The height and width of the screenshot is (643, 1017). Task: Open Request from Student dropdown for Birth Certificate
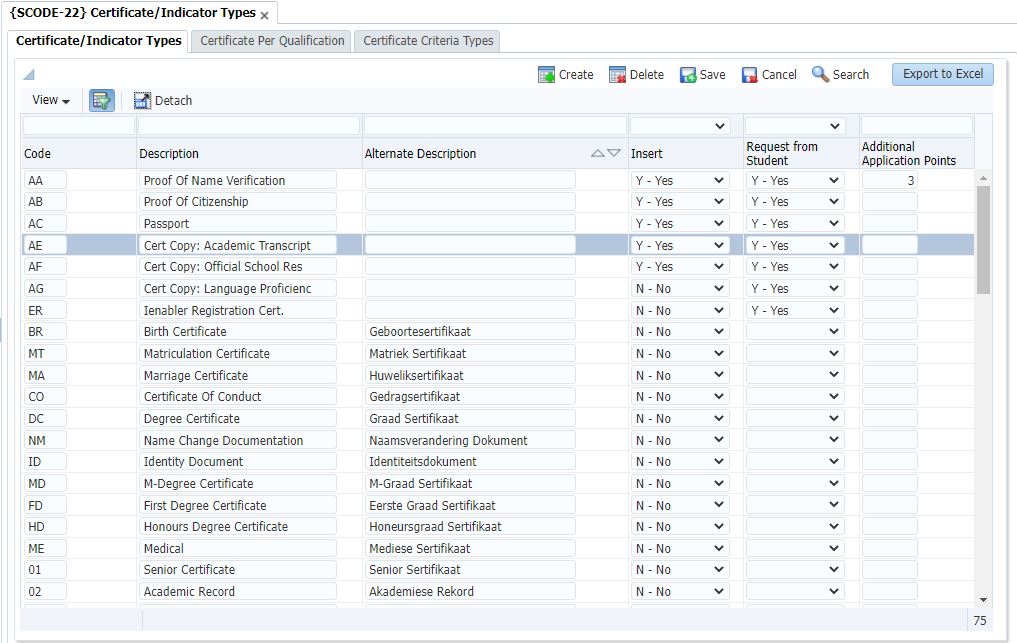click(795, 332)
